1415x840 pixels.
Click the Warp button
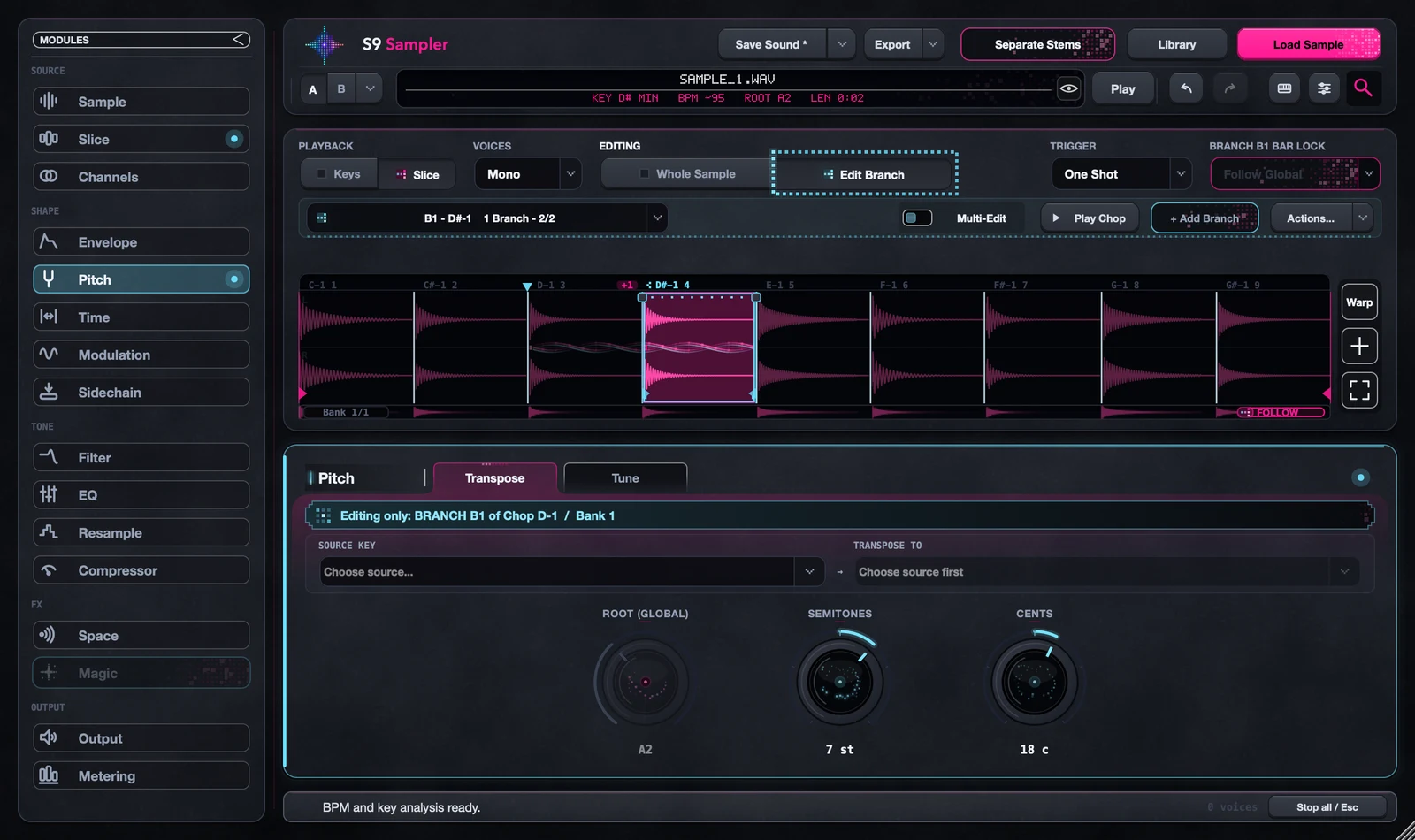click(1359, 302)
